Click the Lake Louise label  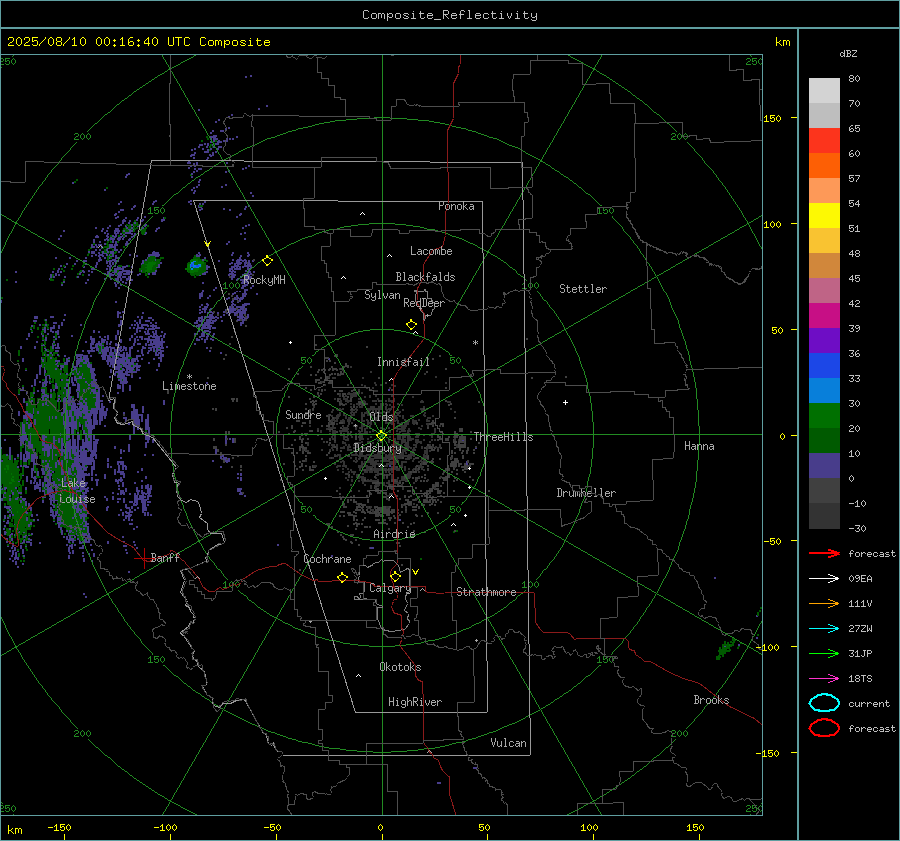[x=77, y=491]
